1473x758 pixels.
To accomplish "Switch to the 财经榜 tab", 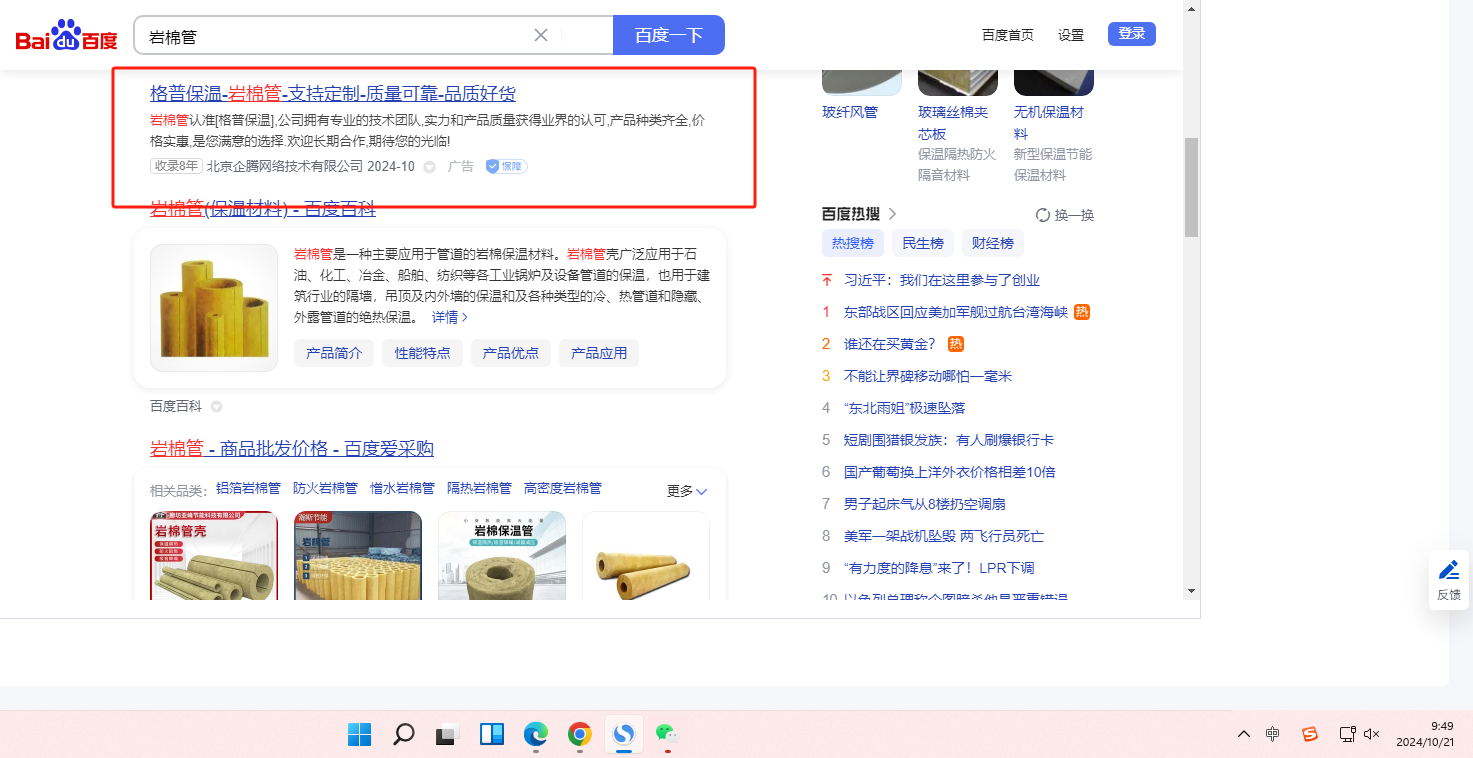I will pos(993,243).
